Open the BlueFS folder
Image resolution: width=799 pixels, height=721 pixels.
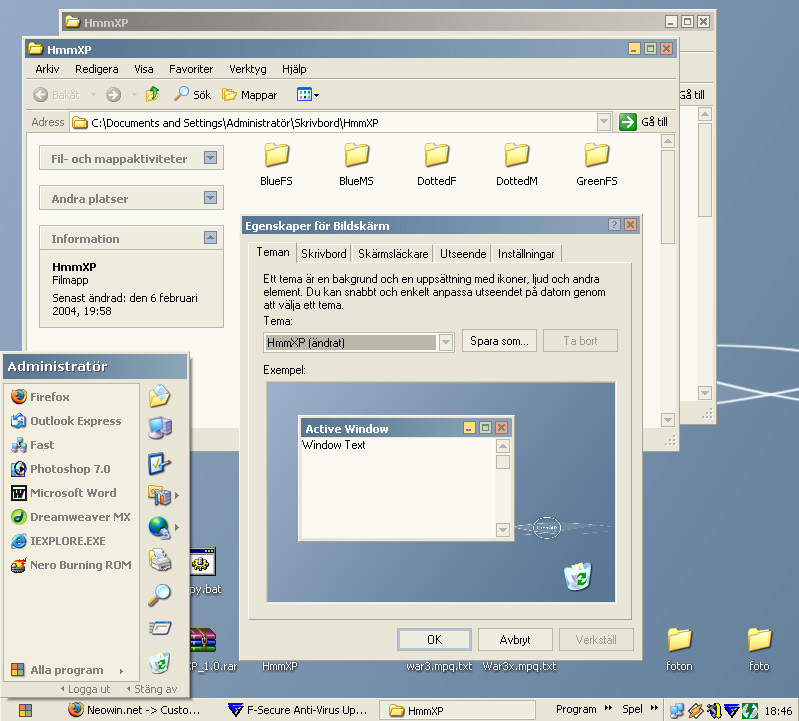pos(276,164)
